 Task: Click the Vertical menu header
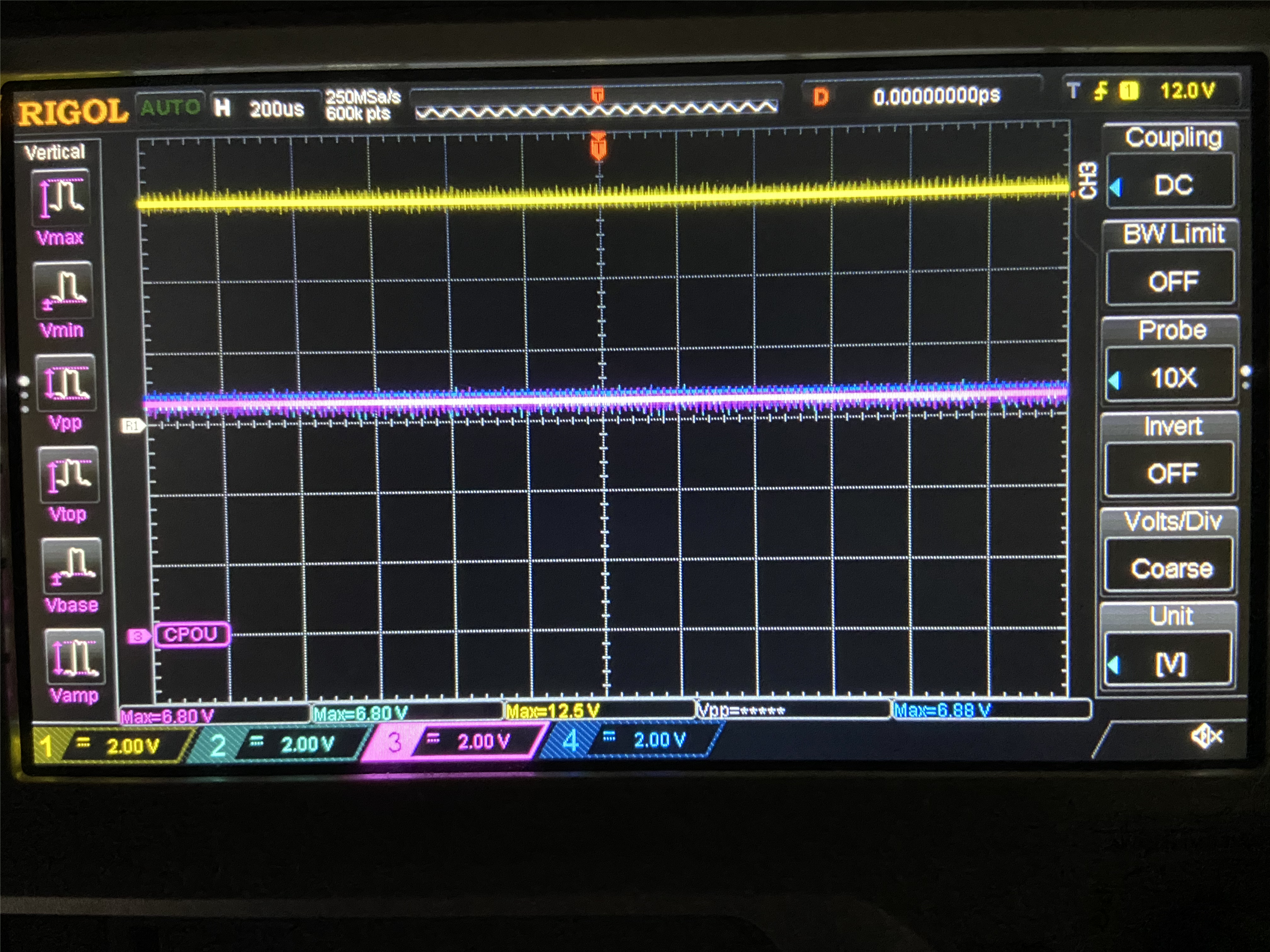[55, 152]
